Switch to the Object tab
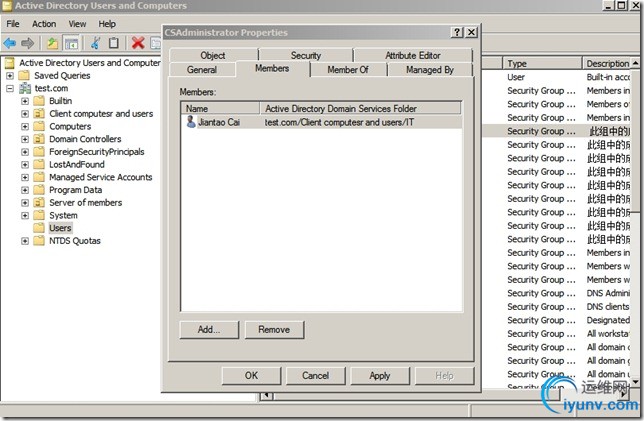 pos(213,55)
